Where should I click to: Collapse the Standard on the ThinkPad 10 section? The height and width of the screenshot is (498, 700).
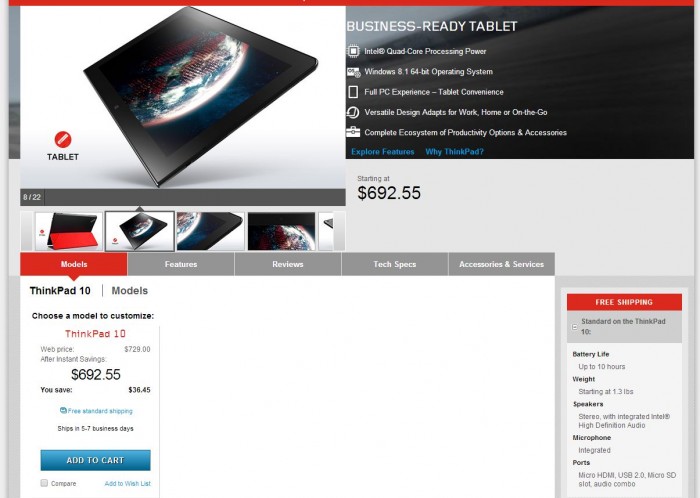pos(575,327)
